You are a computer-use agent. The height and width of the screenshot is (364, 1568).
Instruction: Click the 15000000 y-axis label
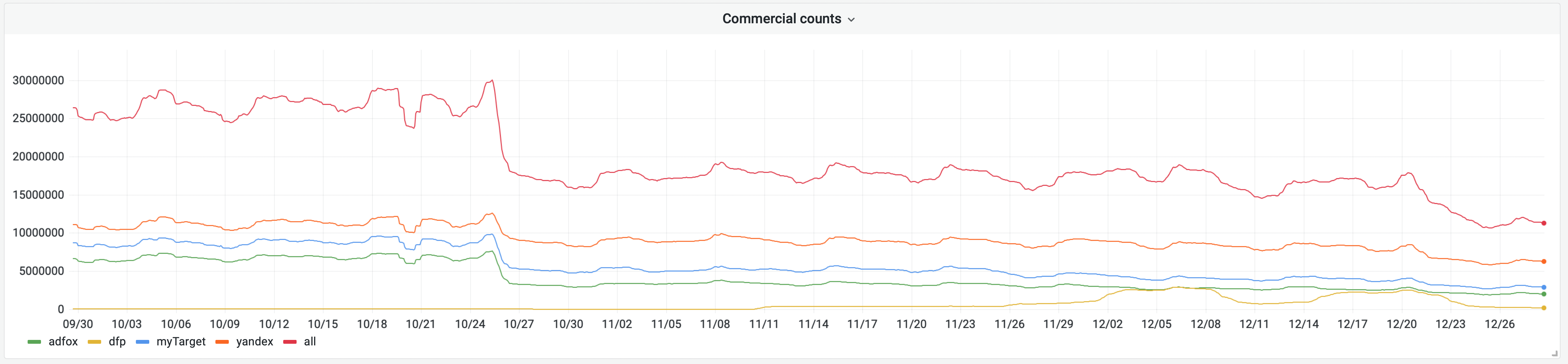pos(38,195)
